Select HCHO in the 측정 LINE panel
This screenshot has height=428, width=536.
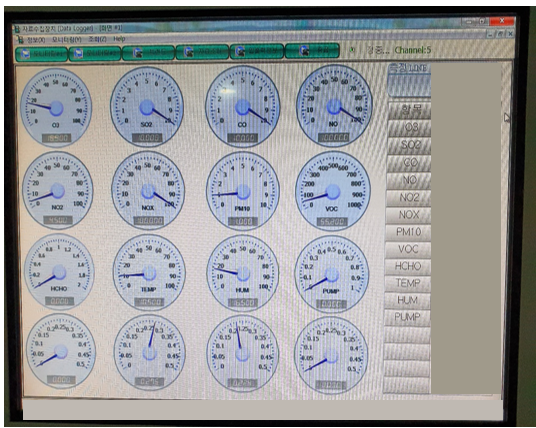pyautogui.click(x=408, y=266)
